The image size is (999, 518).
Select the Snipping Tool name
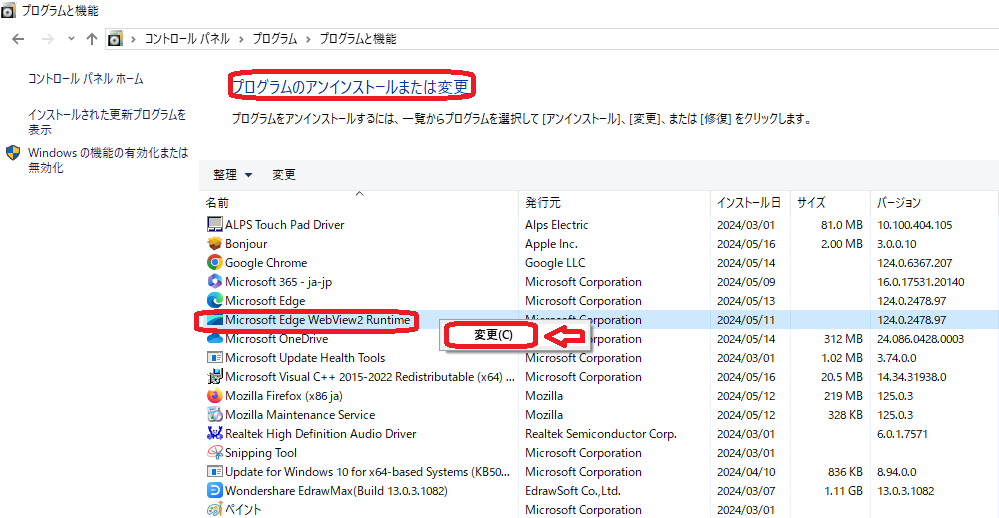pyautogui.click(x=261, y=452)
